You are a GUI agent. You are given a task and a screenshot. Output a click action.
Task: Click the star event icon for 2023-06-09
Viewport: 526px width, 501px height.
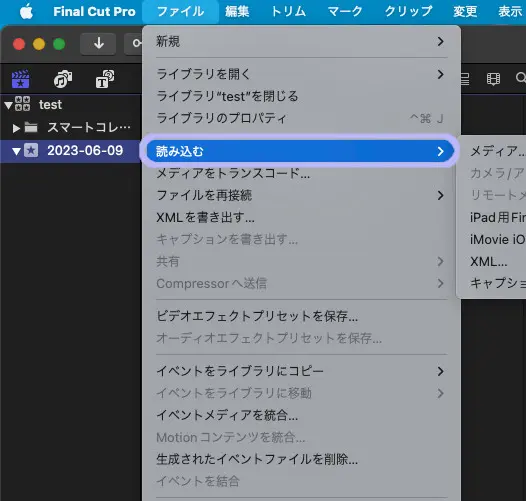click(31, 150)
